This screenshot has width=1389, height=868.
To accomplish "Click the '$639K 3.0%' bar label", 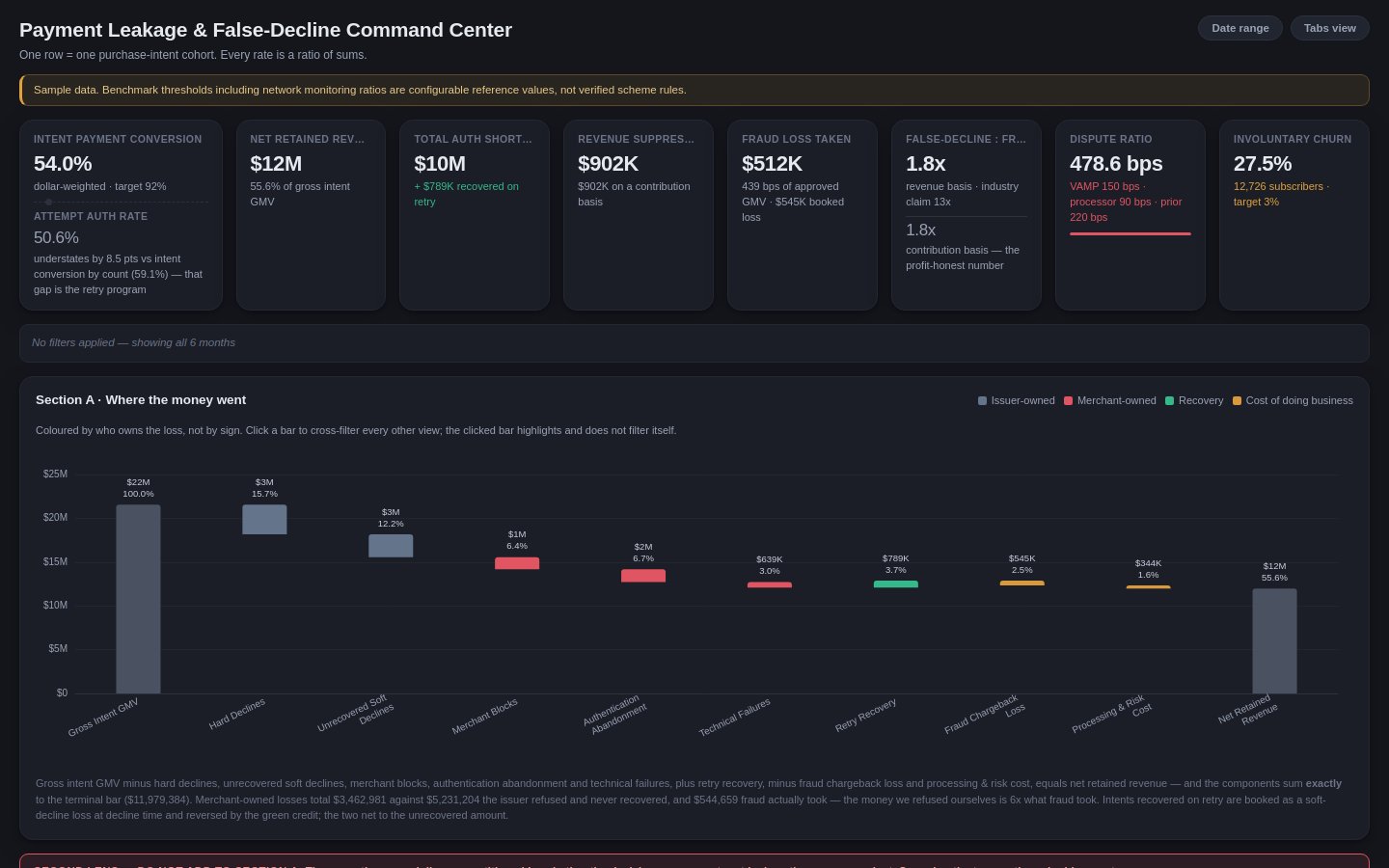I will (770, 565).
